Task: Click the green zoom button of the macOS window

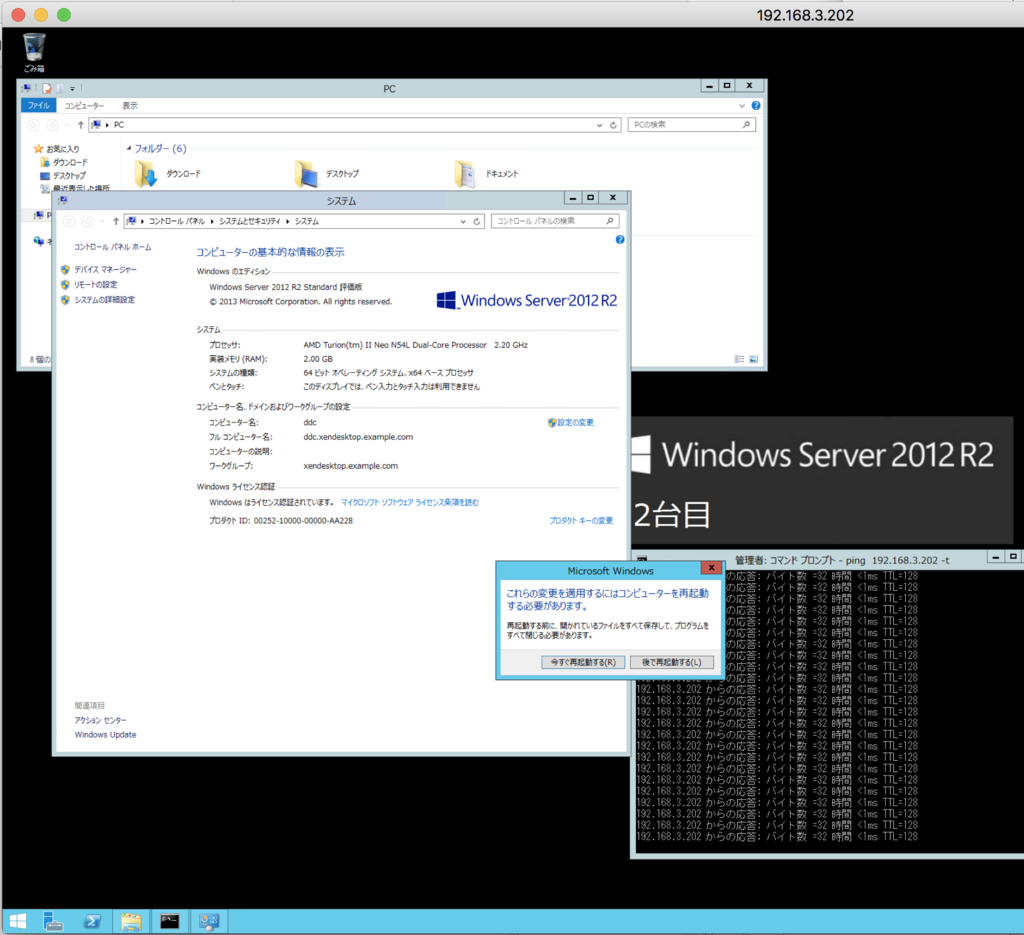Action: point(63,14)
